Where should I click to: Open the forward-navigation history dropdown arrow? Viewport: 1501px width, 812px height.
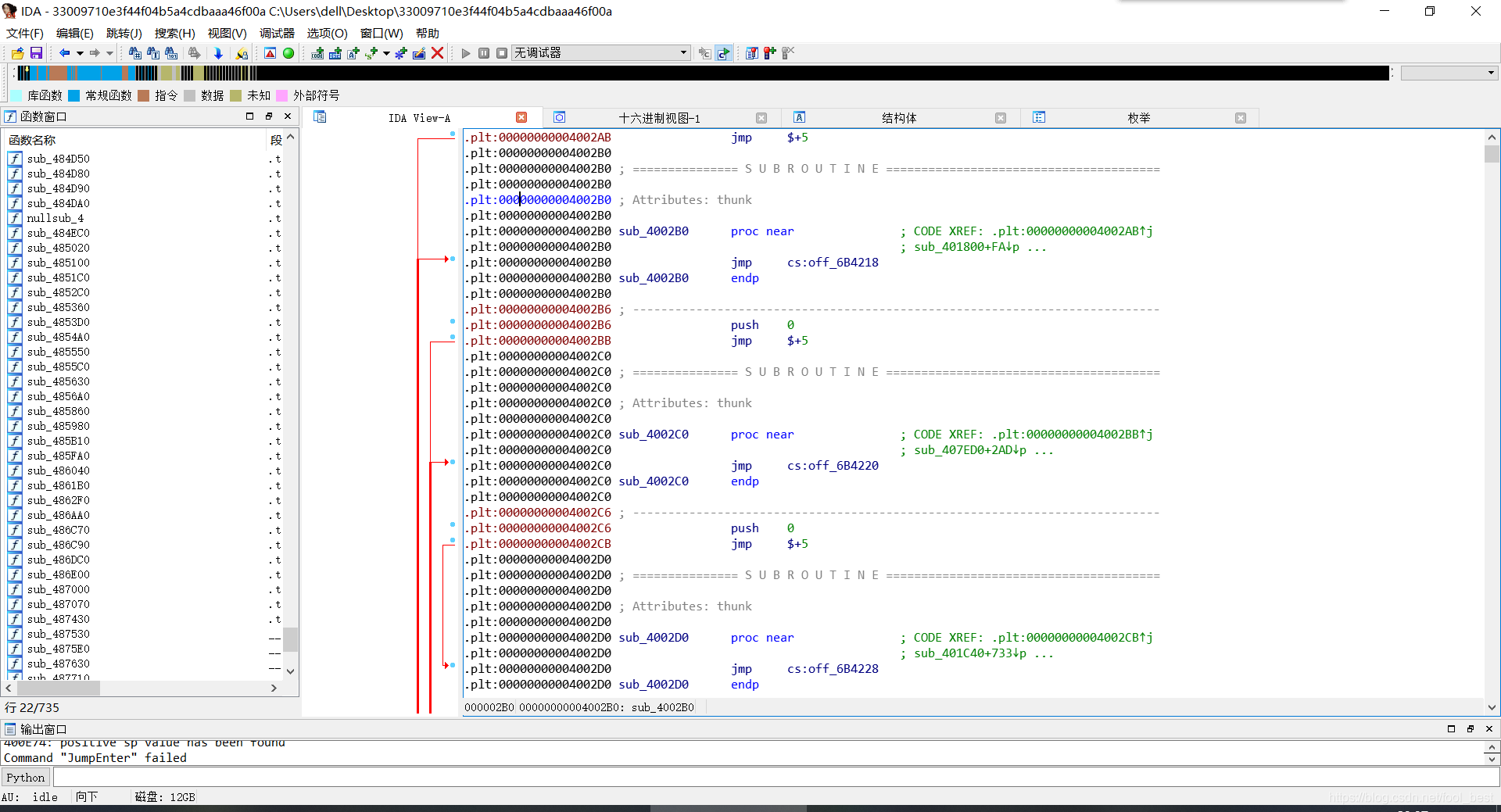click(110, 53)
